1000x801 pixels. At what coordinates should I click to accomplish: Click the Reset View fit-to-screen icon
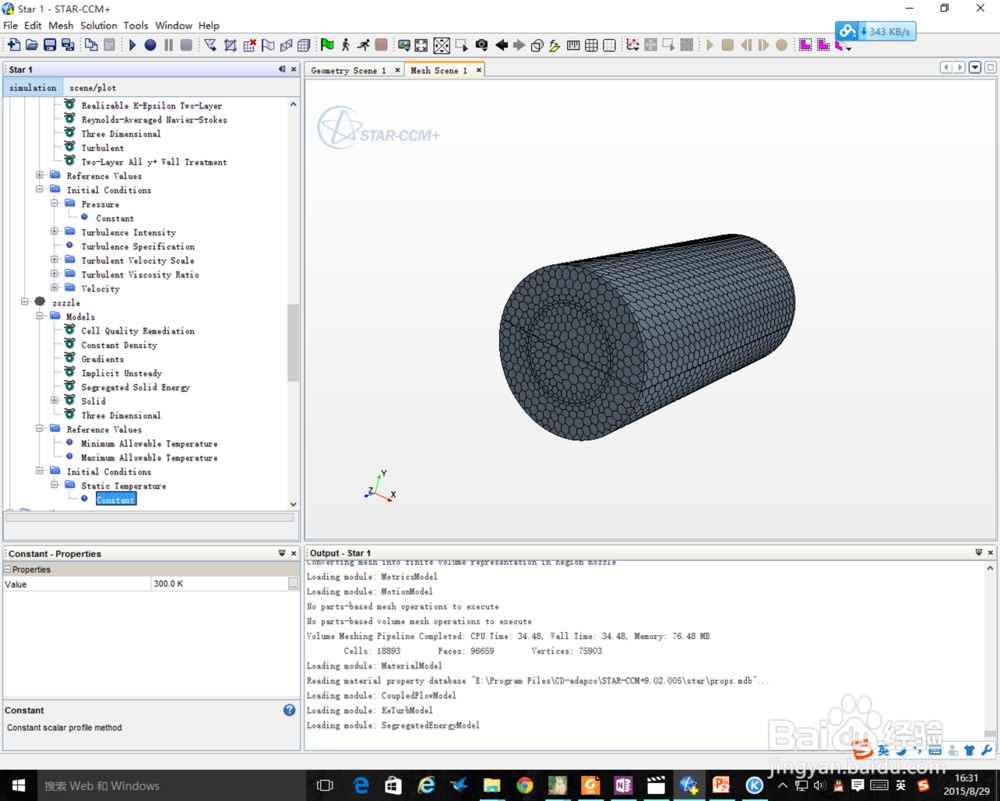tap(422, 45)
